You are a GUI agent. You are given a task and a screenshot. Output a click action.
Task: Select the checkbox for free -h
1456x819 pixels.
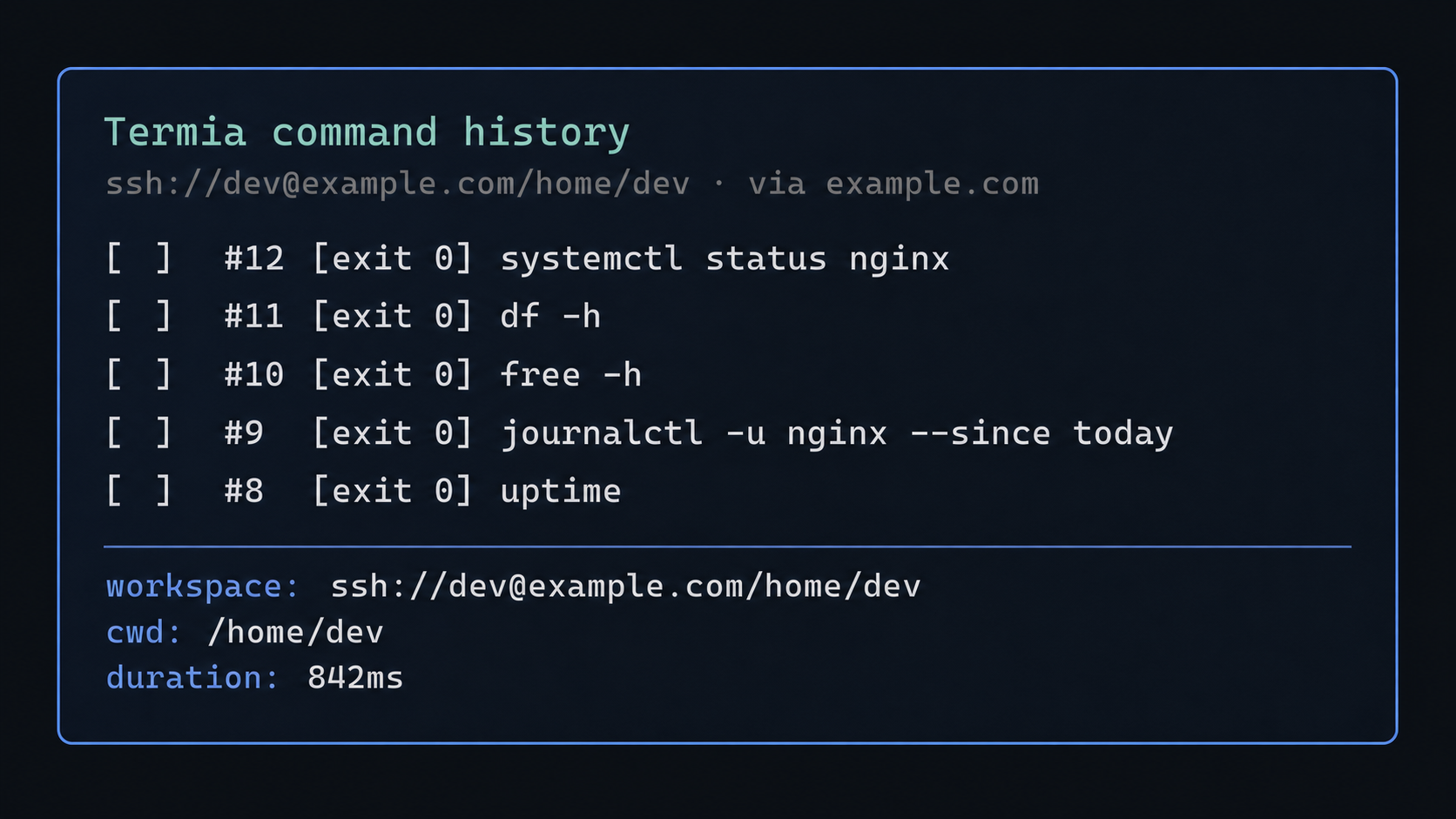point(138,374)
